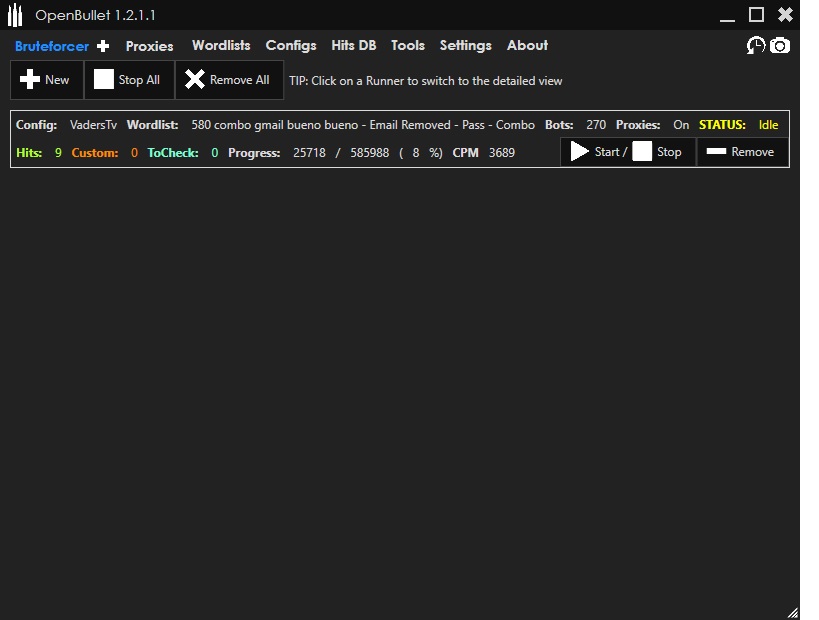This screenshot has height=620, width=819.
Task: Show the About tab
Action: pos(527,45)
